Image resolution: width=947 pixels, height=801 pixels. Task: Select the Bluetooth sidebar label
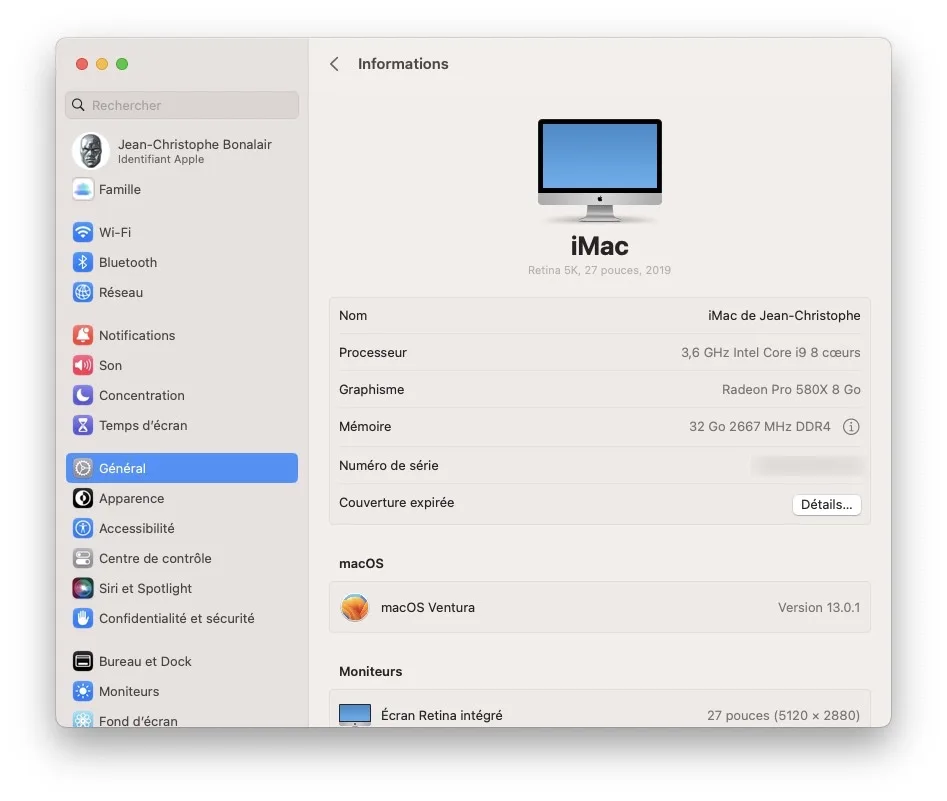tap(128, 262)
